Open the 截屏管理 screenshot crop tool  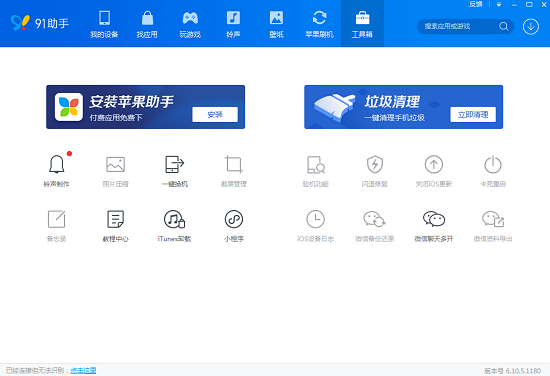(x=234, y=164)
